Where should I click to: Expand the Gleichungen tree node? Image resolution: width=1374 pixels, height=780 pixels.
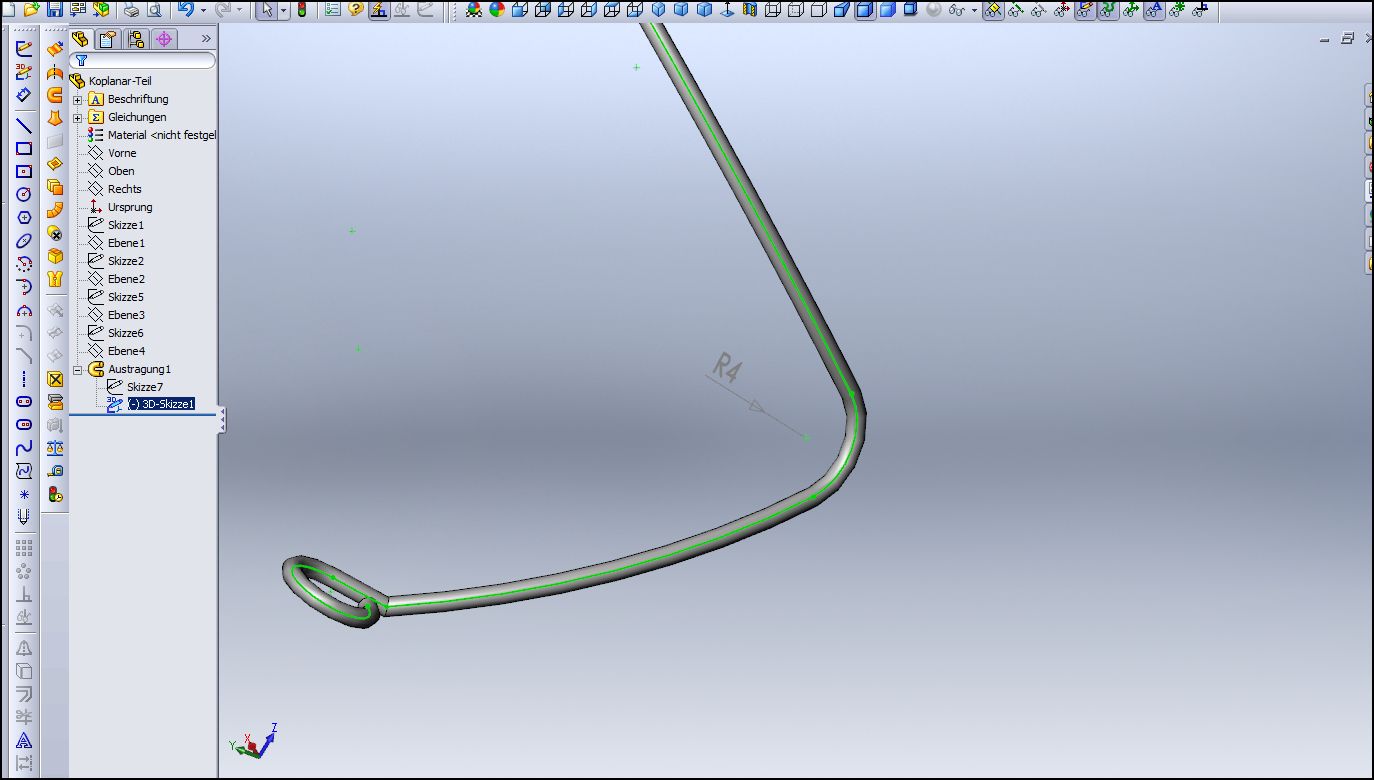78,117
